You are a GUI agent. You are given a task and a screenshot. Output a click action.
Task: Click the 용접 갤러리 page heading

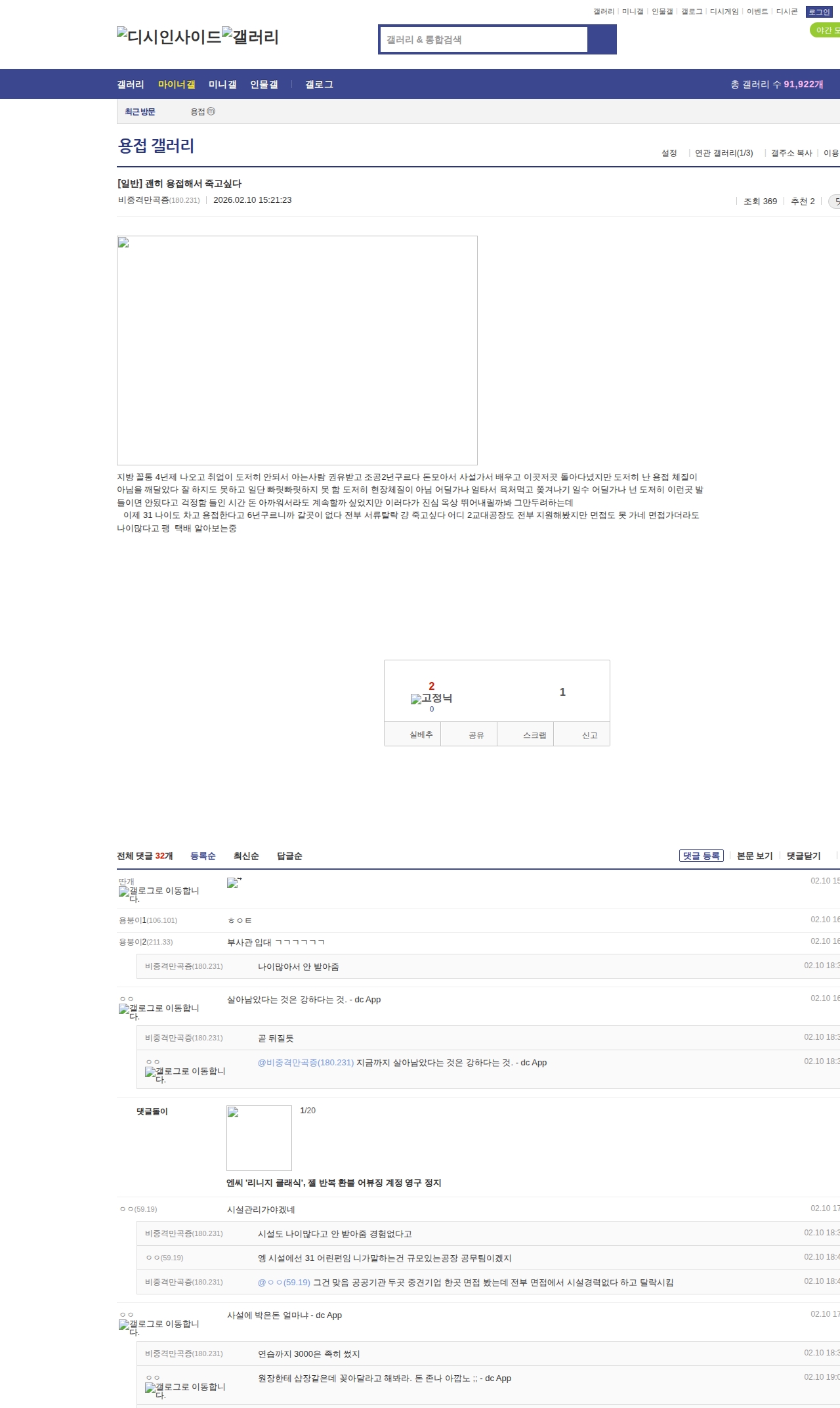point(156,146)
